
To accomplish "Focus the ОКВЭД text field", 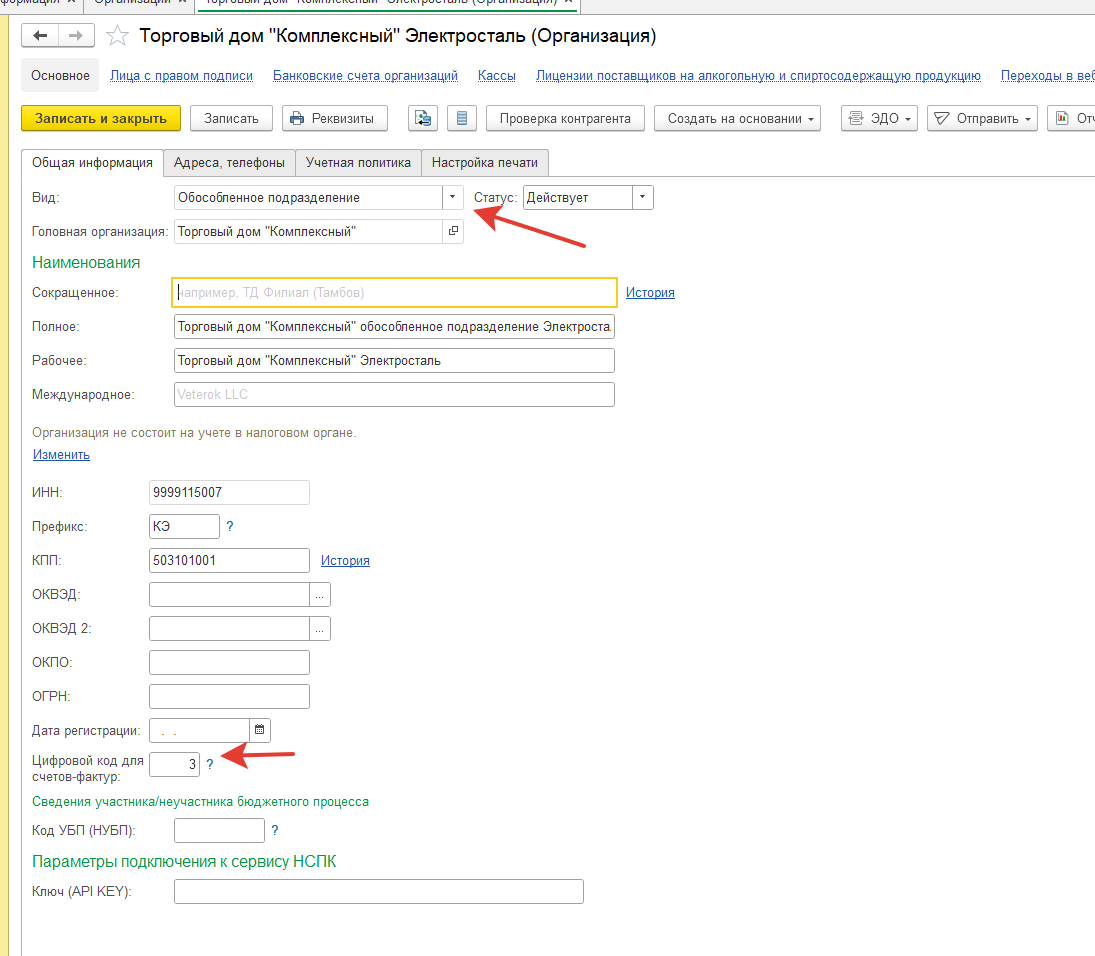I will (229, 594).
